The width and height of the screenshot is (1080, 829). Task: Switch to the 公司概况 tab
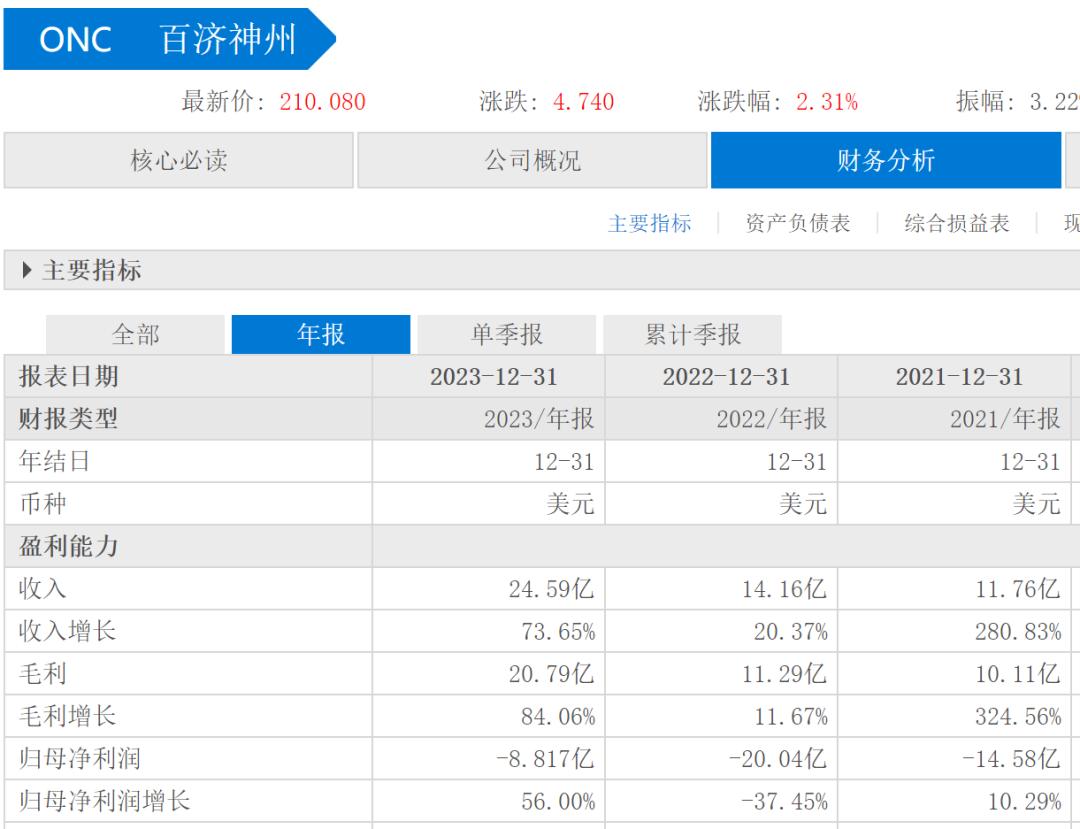(532, 160)
